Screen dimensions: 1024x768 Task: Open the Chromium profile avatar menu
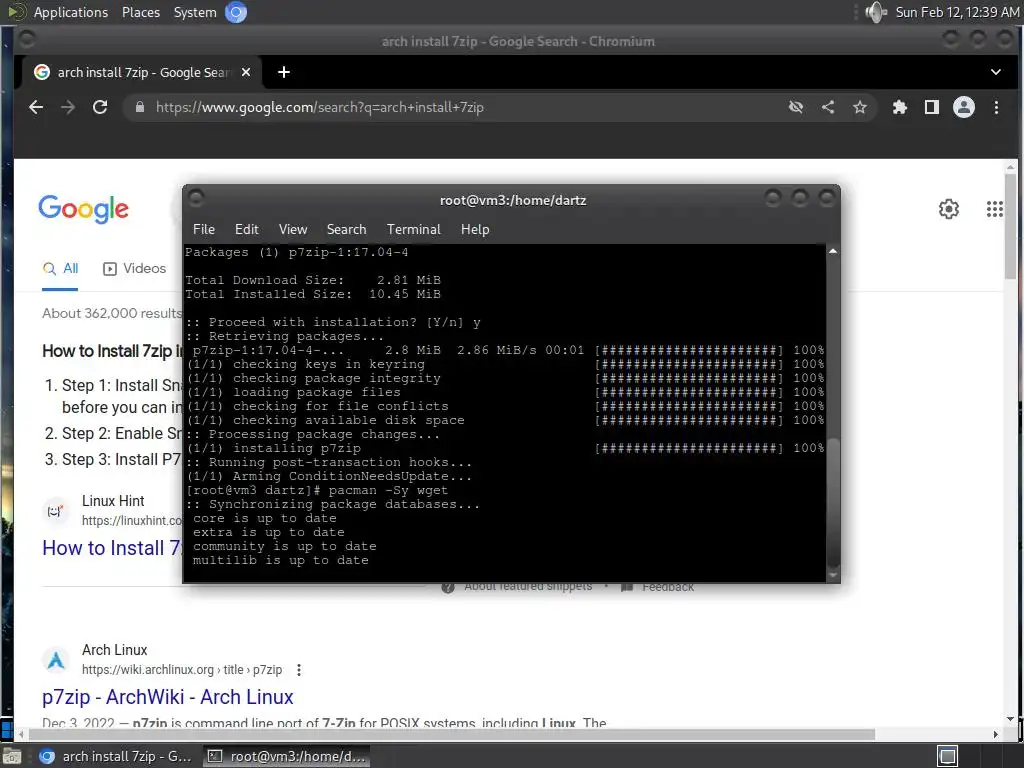tap(964, 107)
